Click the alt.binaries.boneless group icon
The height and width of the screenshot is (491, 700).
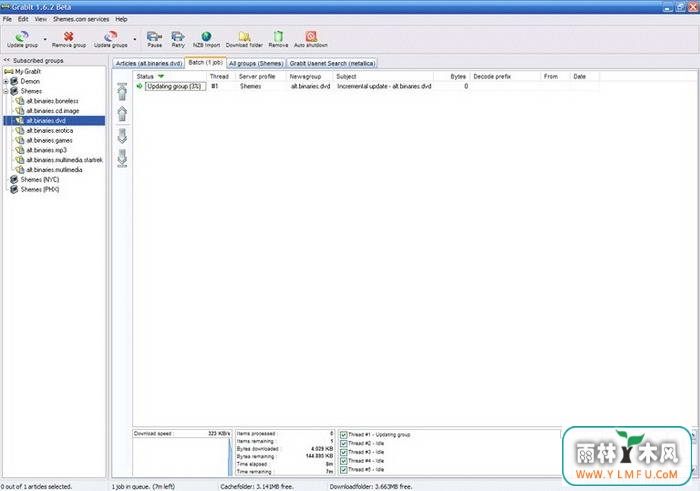click(20, 101)
